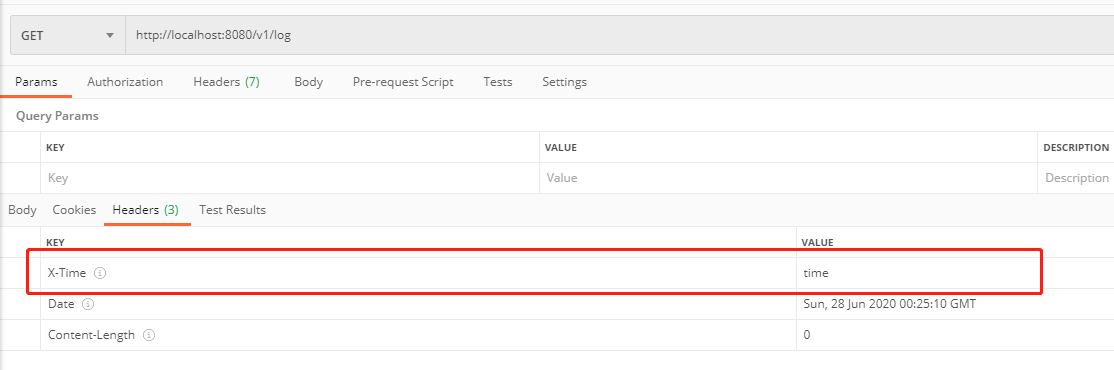
Task: Open request Headers (7) tab
Action: click(227, 82)
